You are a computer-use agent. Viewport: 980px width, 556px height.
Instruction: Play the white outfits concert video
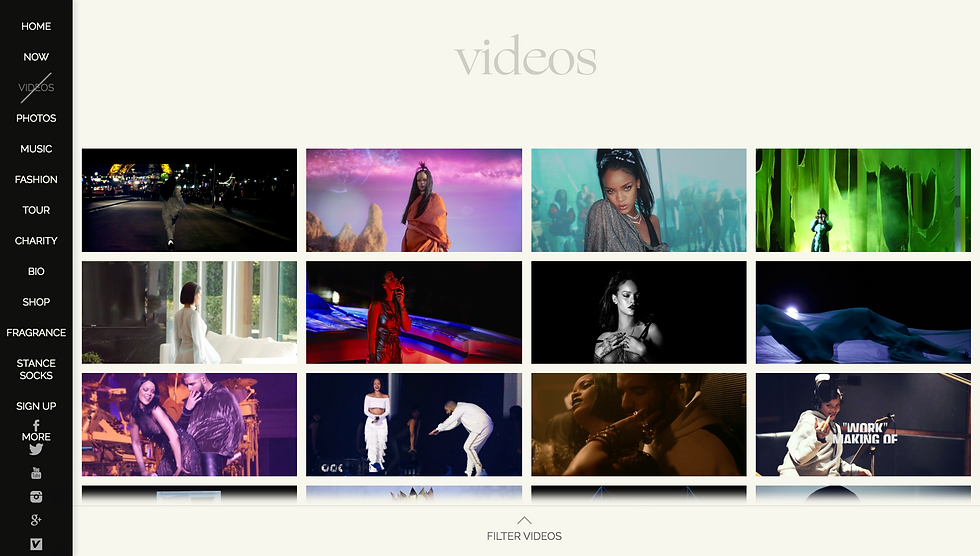click(414, 425)
